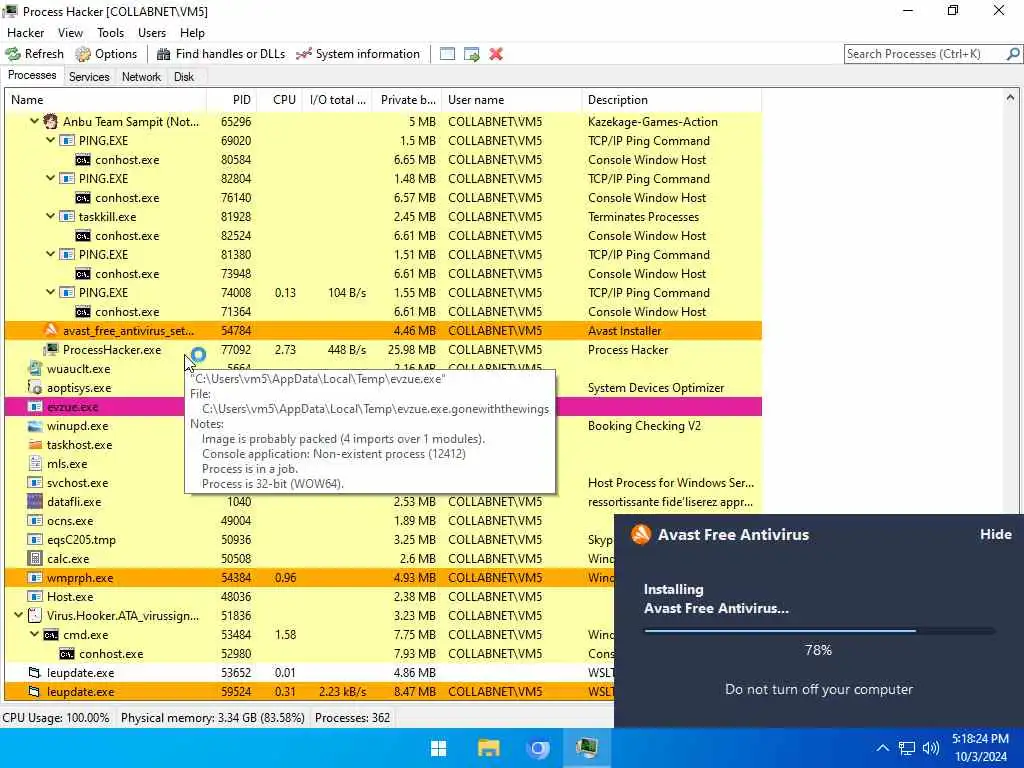The height and width of the screenshot is (768, 1024).
Task: Select the wmprph.exe process row
Action: pos(383,577)
